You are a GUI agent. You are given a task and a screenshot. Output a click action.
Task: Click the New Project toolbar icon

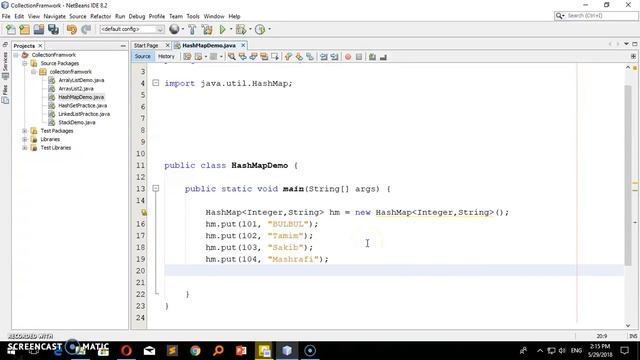point(24,29)
